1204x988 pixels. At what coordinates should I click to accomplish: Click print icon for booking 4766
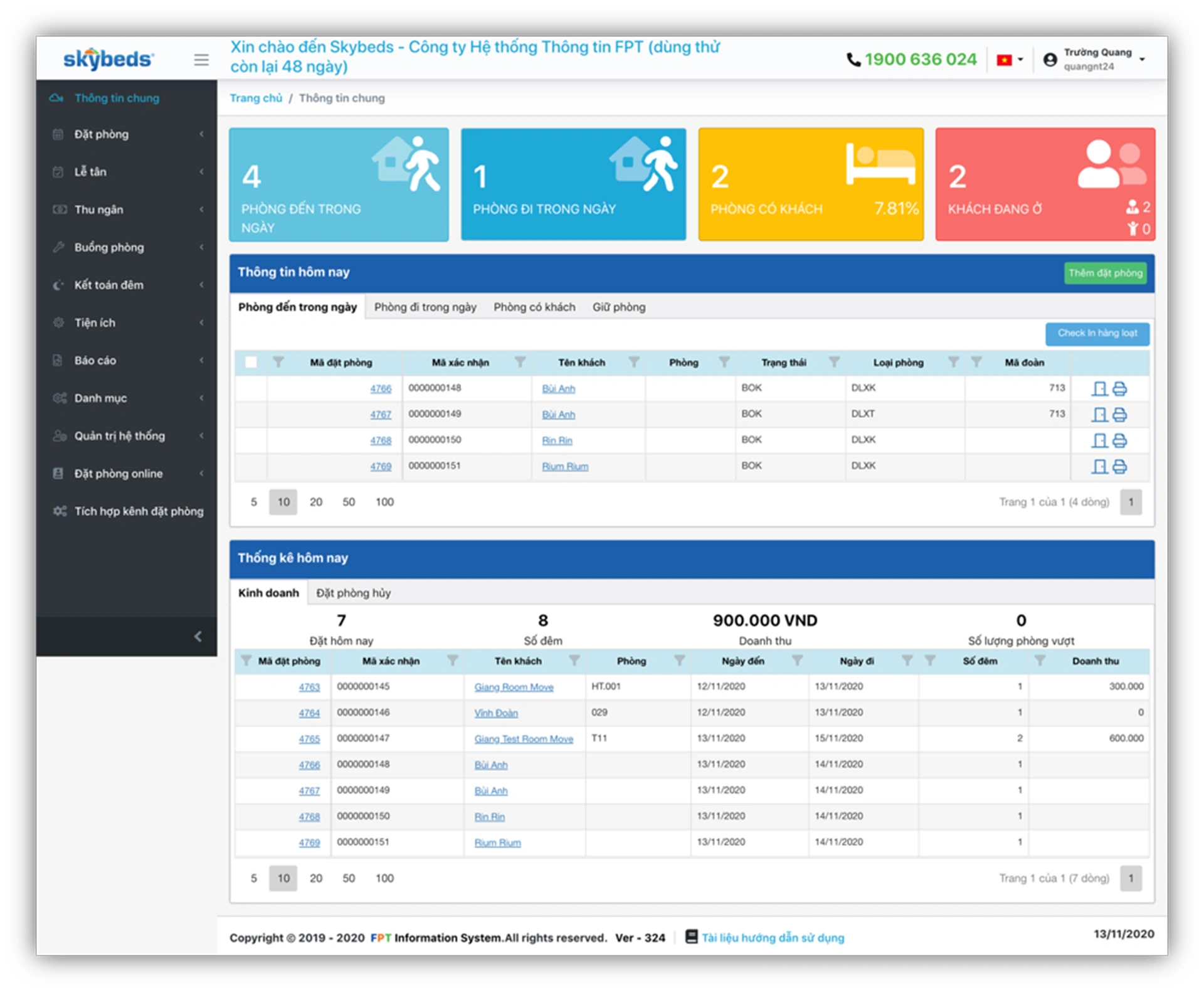click(1119, 389)
